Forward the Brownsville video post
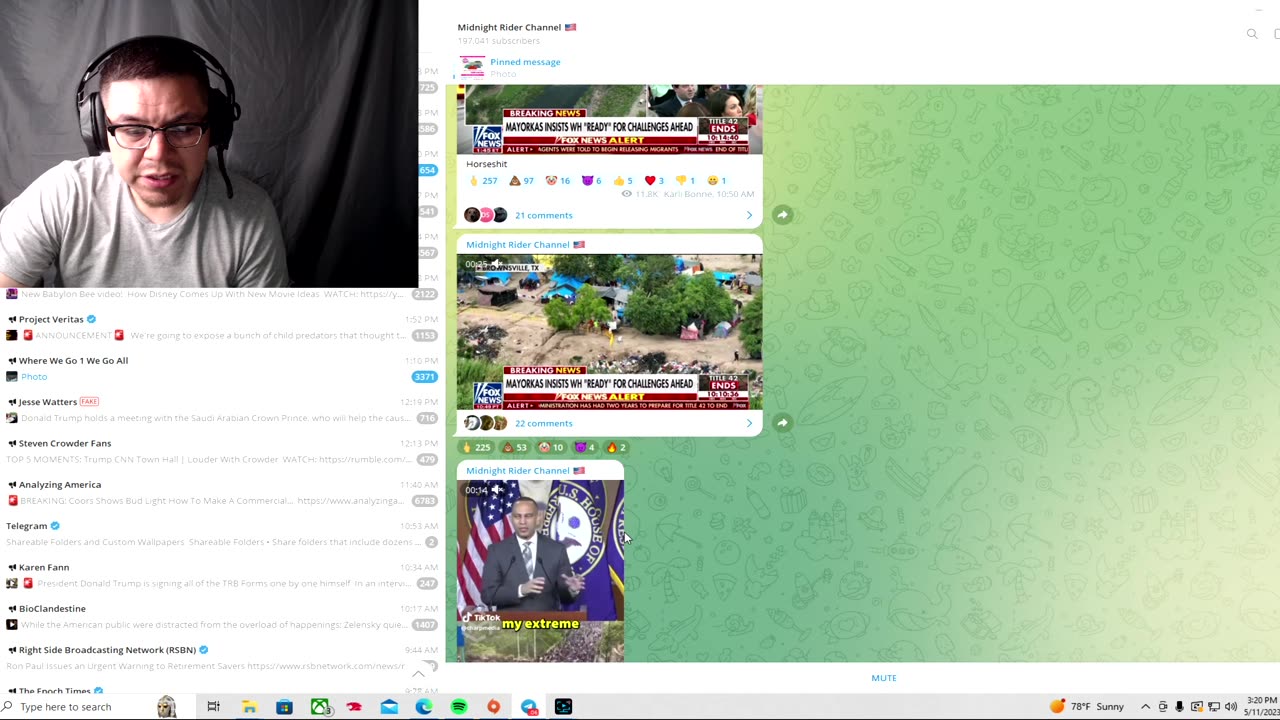 click(x=783, y=423)
